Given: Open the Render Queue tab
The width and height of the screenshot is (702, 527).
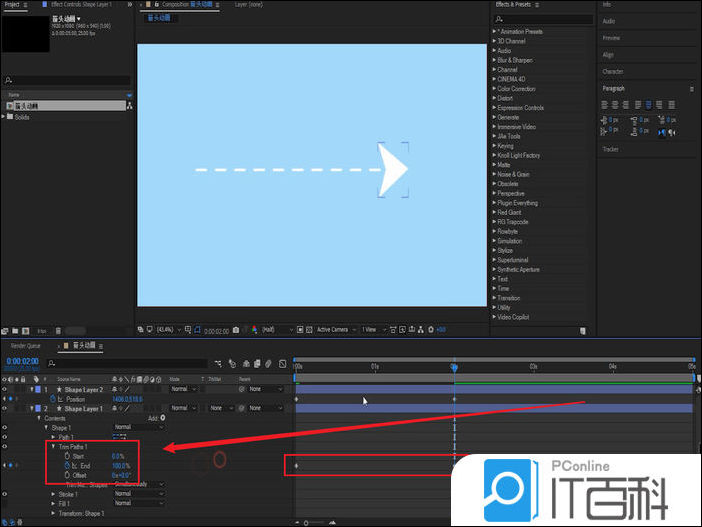Looking at the screenshot, I should [26, 345].
